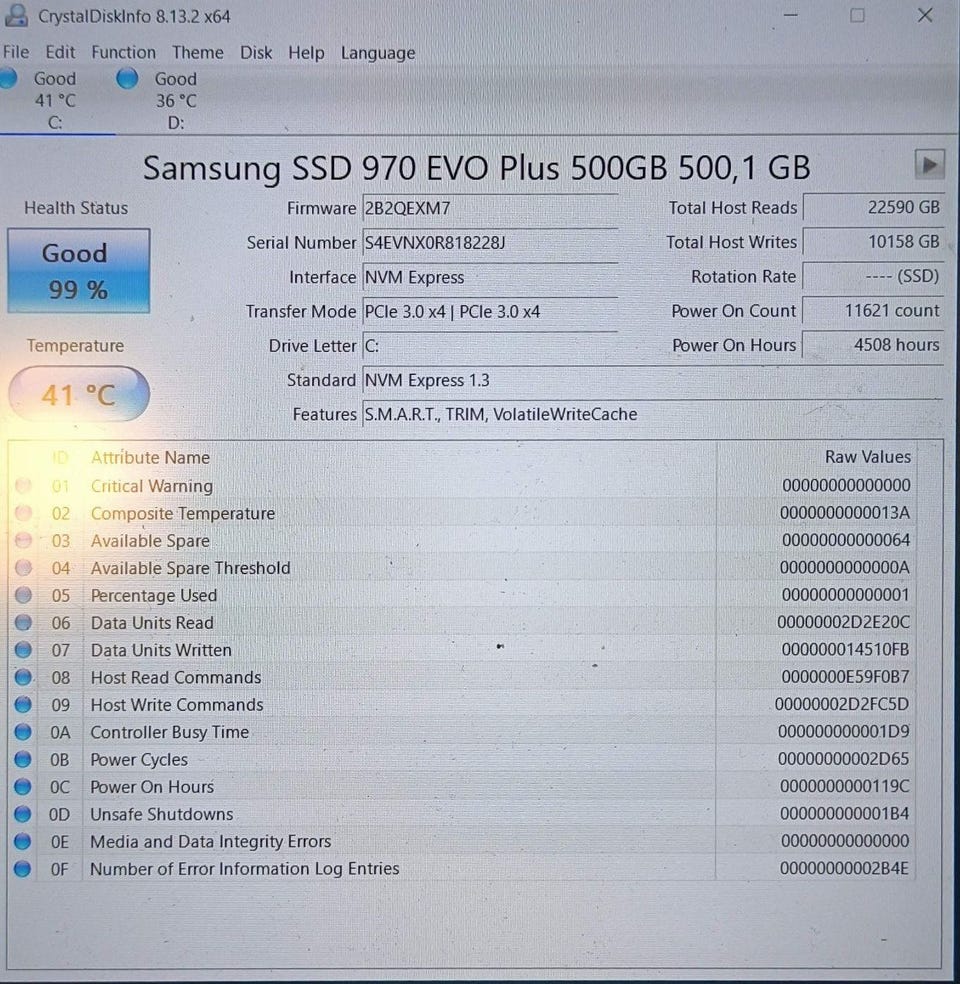Click the status orb for Host Read Commands
Screen dimensions: 960x984
click(x=23, y=677)
